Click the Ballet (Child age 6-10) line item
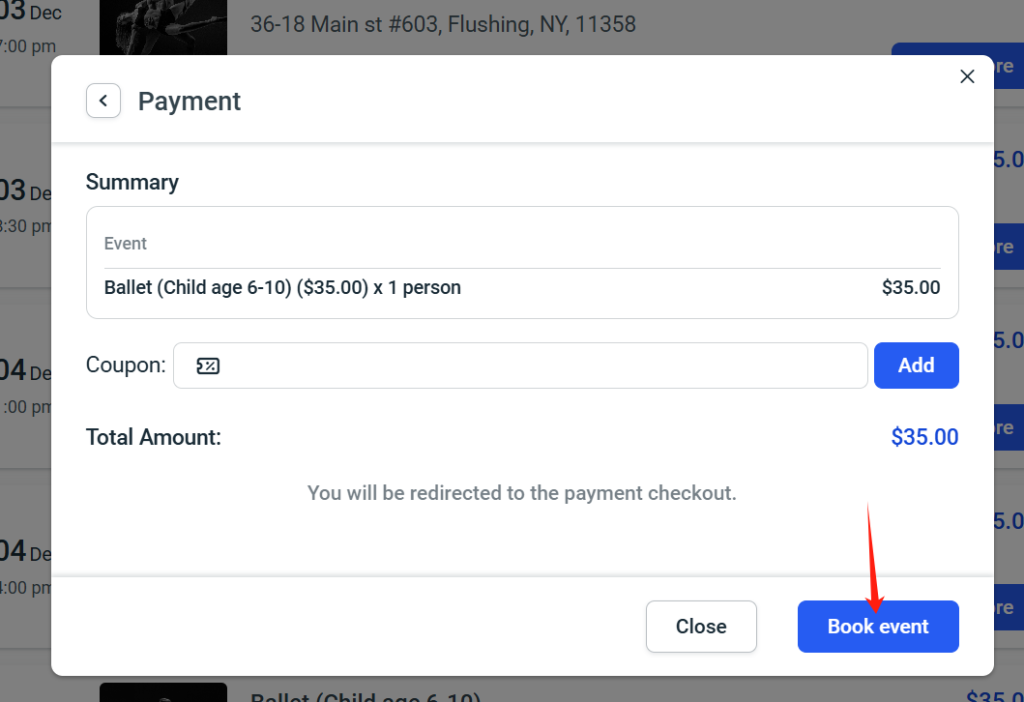This screenshot has width=1024, height=702. 282,288
